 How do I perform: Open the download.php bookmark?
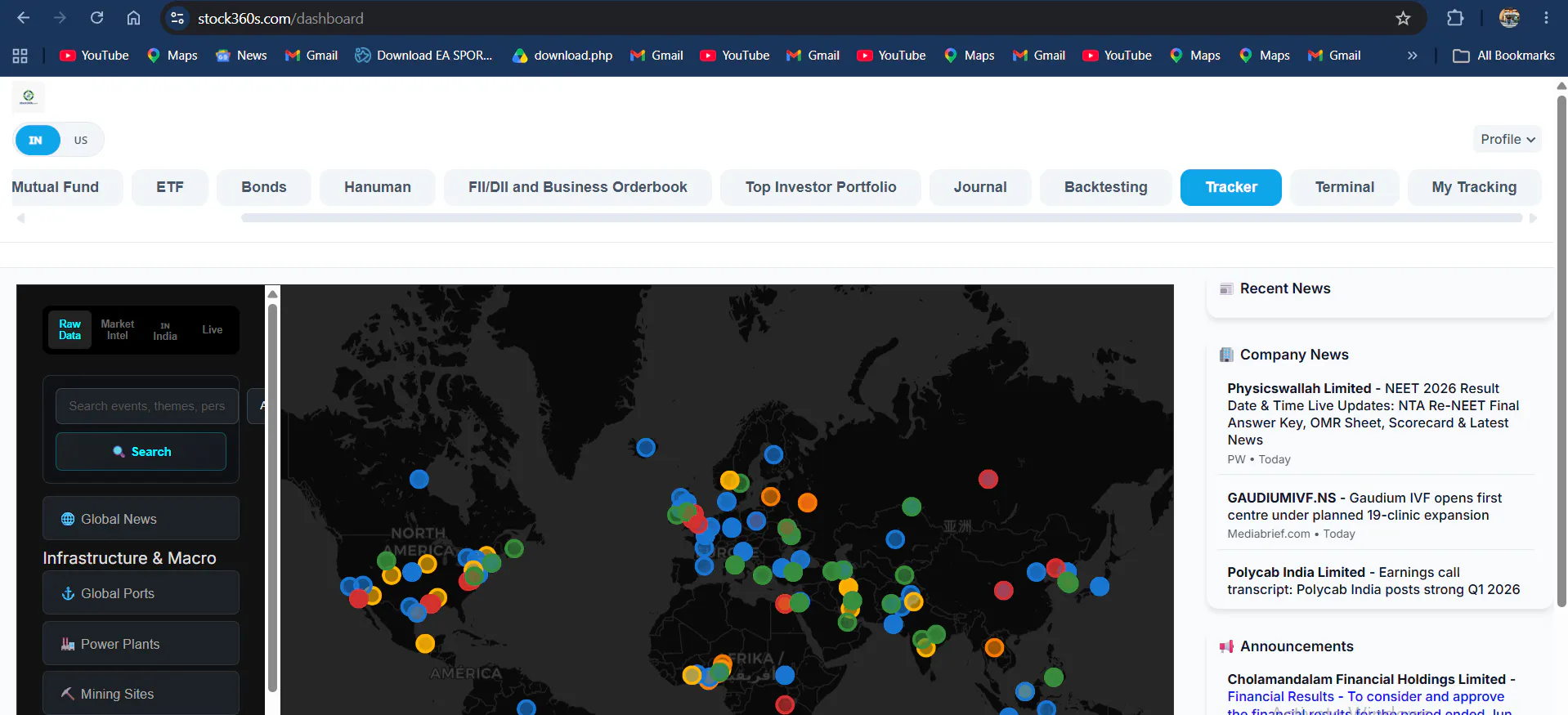click(562, 56)
